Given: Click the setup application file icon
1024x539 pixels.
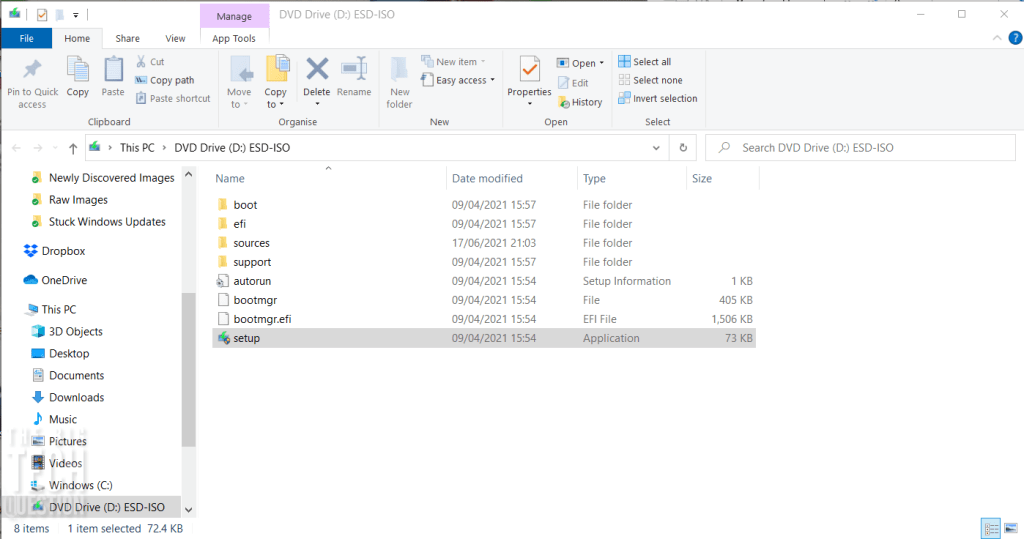Looking at the screenshot, I should coord(223,338).
